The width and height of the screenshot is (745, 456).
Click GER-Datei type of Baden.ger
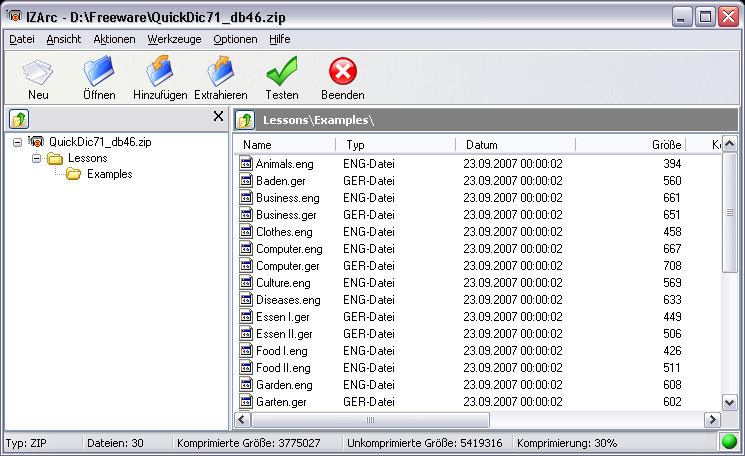pyautogui.click(x=369, y=180)
